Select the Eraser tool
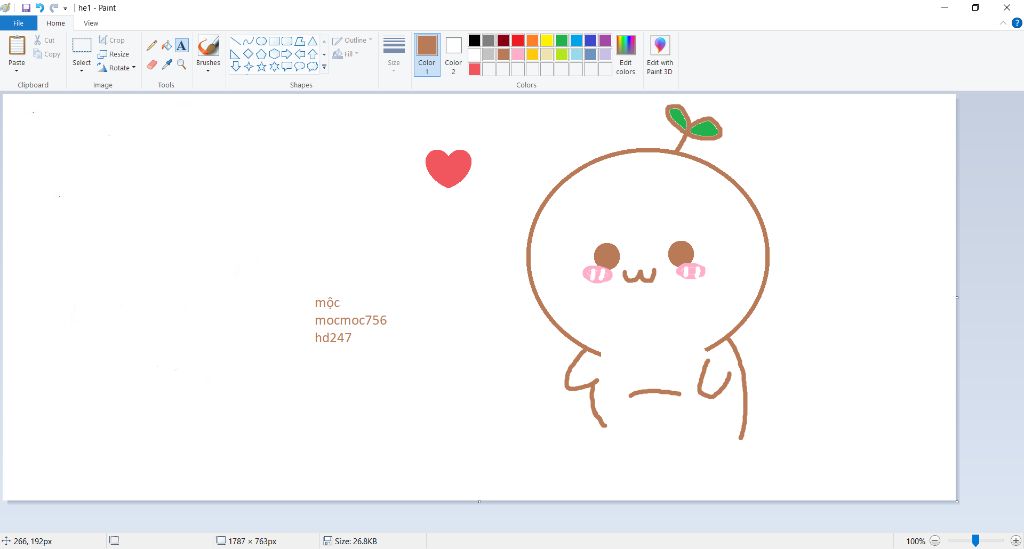The width and height of the screenshot is (1024, 549). click(152, 64)
